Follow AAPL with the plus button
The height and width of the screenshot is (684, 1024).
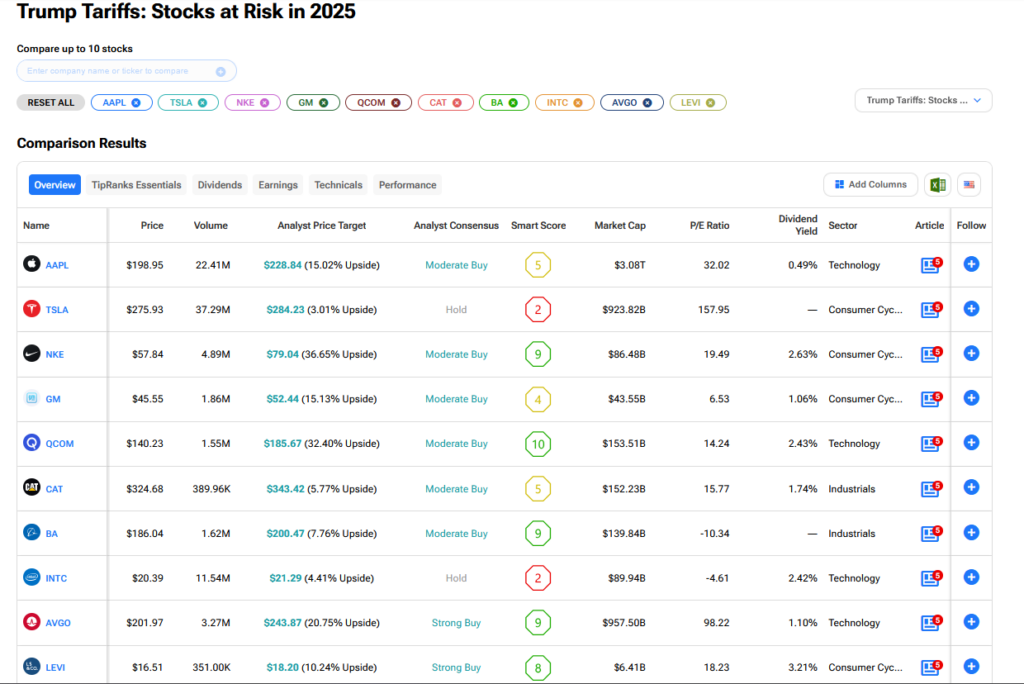coord(971,264)
